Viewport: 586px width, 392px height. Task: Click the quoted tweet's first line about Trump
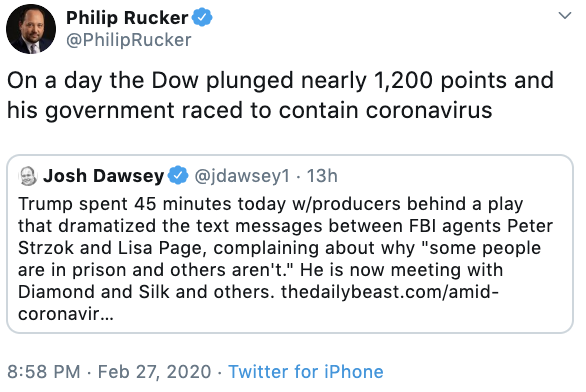(x=271, y=204)
